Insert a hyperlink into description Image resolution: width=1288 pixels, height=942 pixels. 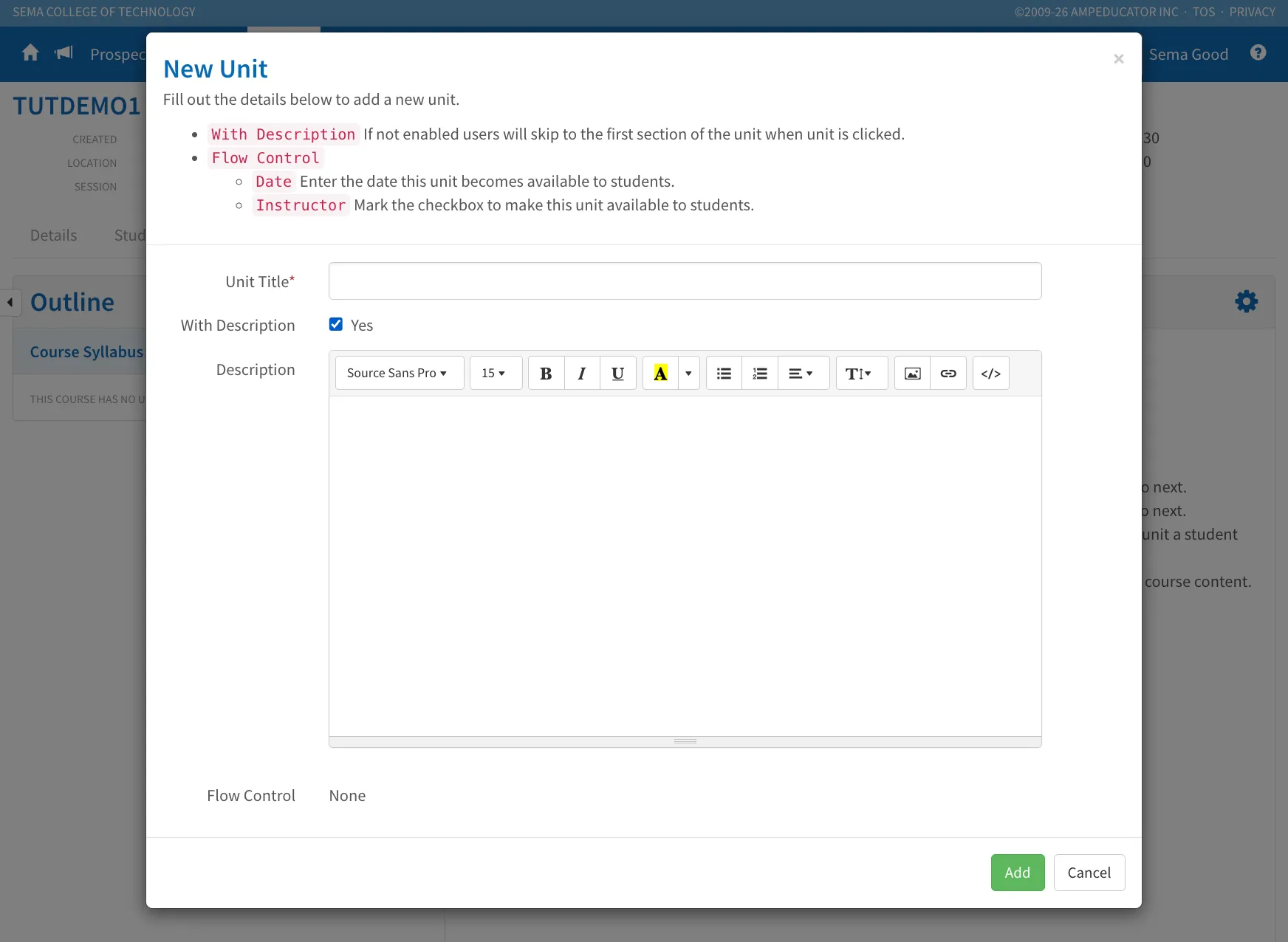pos(948,373)
